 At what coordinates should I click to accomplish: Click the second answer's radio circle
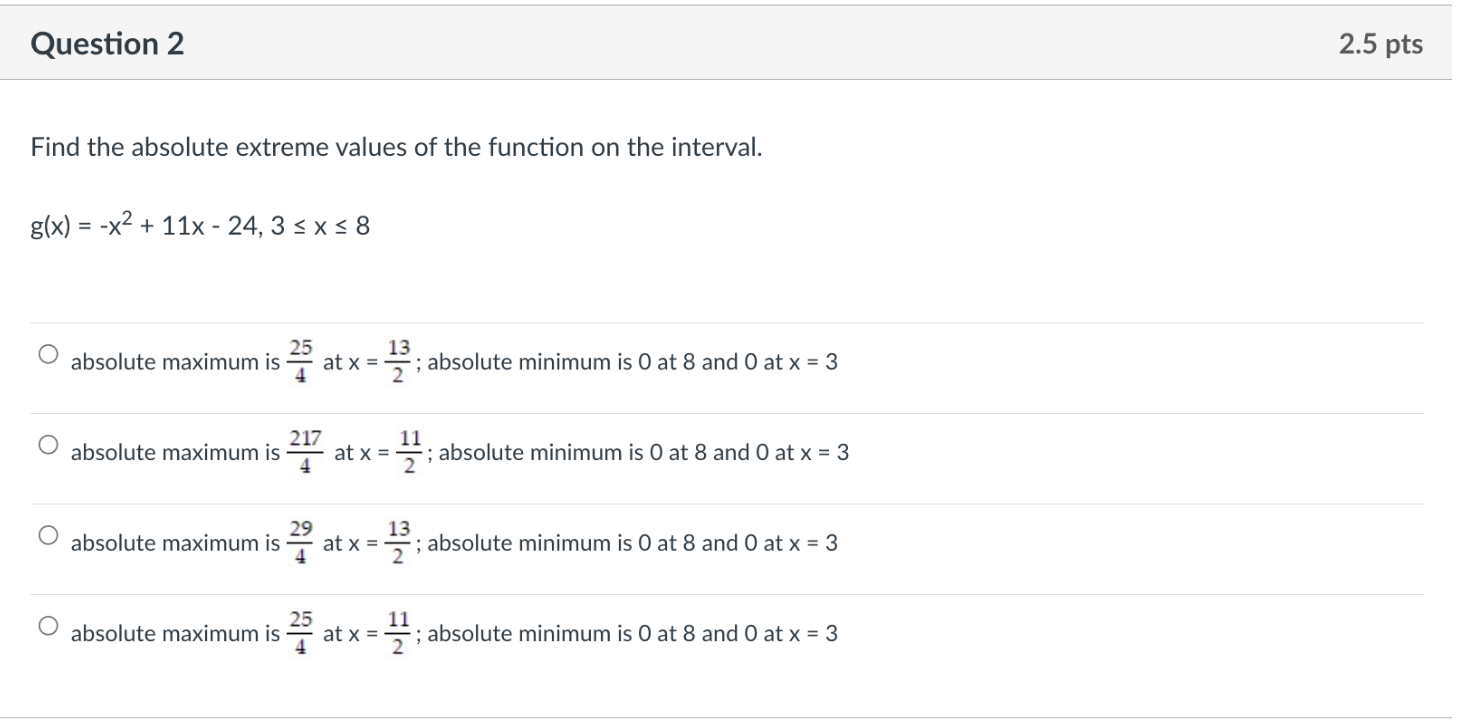point(47,443)
